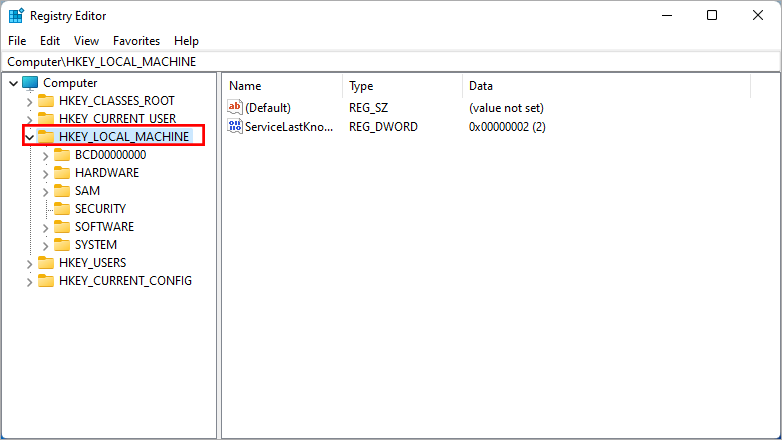
Task: Click the SYSTEM folder icon
Action: point(62,244)
